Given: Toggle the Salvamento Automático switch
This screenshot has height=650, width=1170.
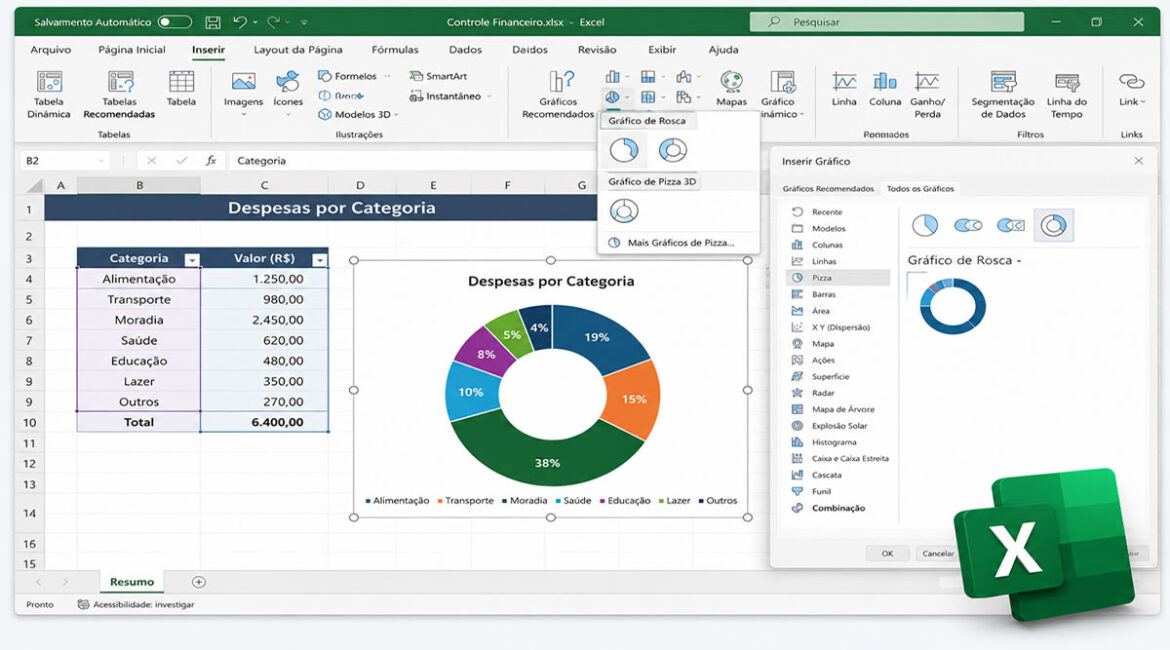Looking at the screenshot, I should 175,22.
